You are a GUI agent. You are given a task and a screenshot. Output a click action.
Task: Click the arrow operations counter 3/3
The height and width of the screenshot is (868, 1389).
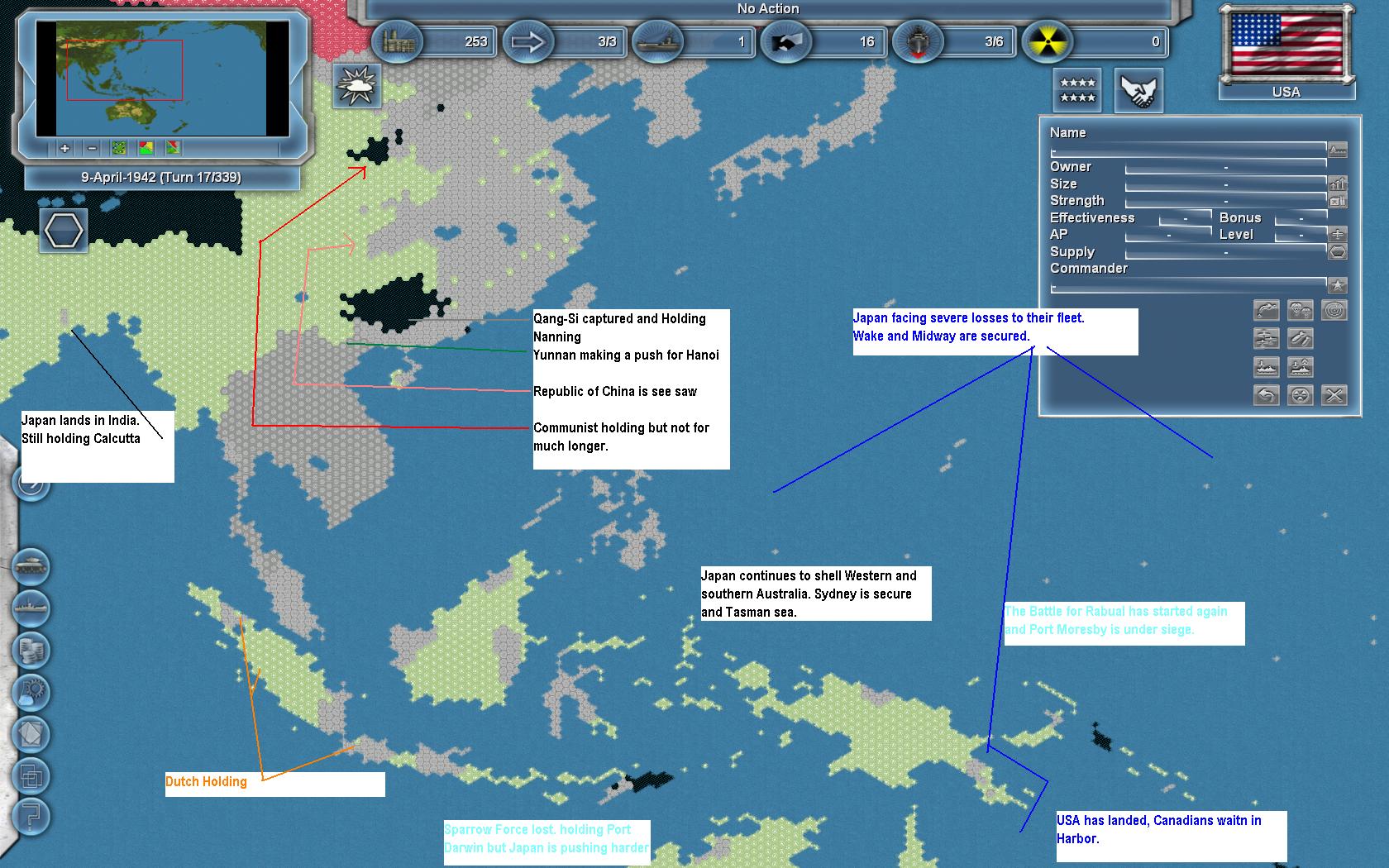pos(564,41)
